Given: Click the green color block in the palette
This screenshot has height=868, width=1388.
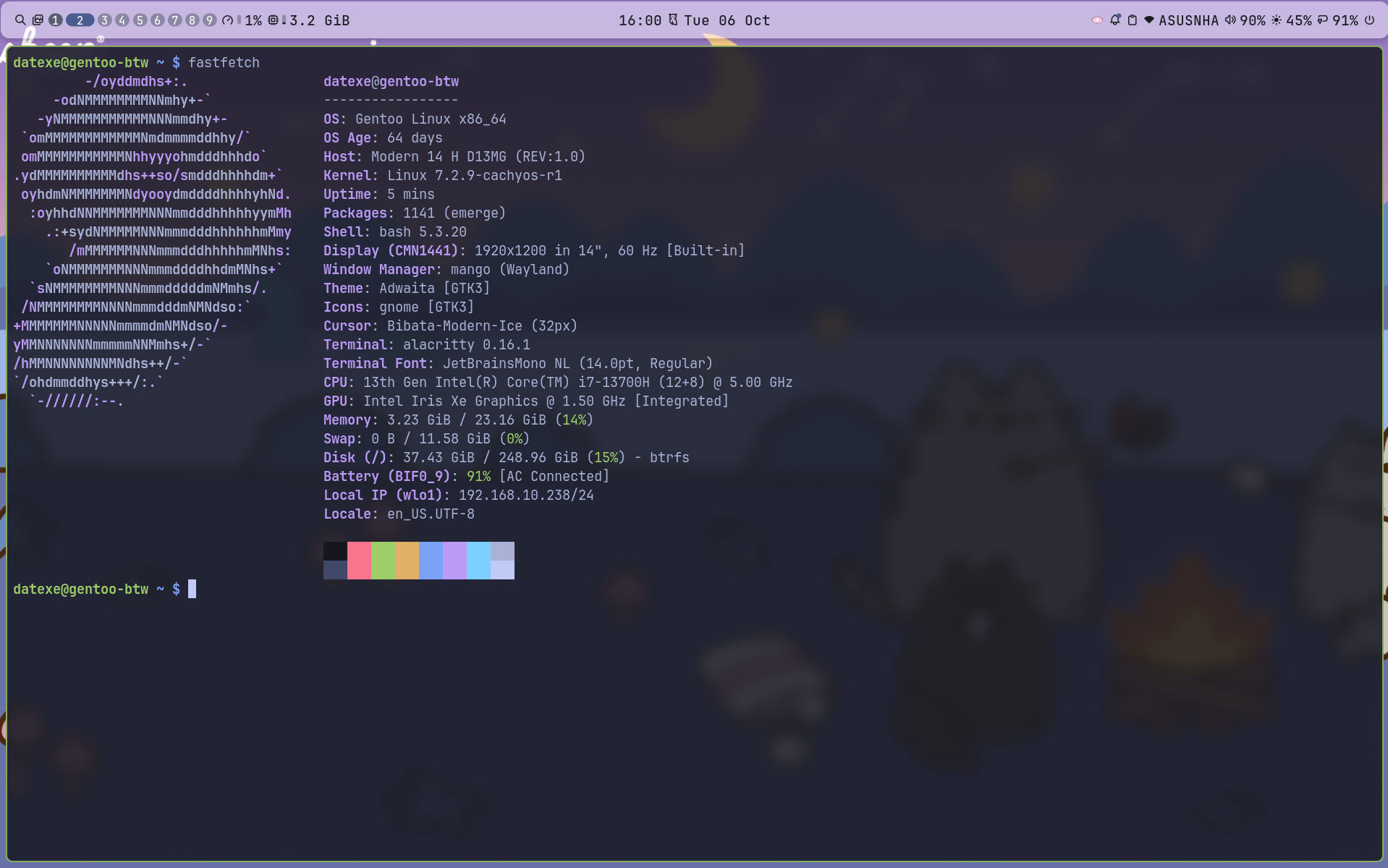Looking at the screenshot, I should 383,561.
